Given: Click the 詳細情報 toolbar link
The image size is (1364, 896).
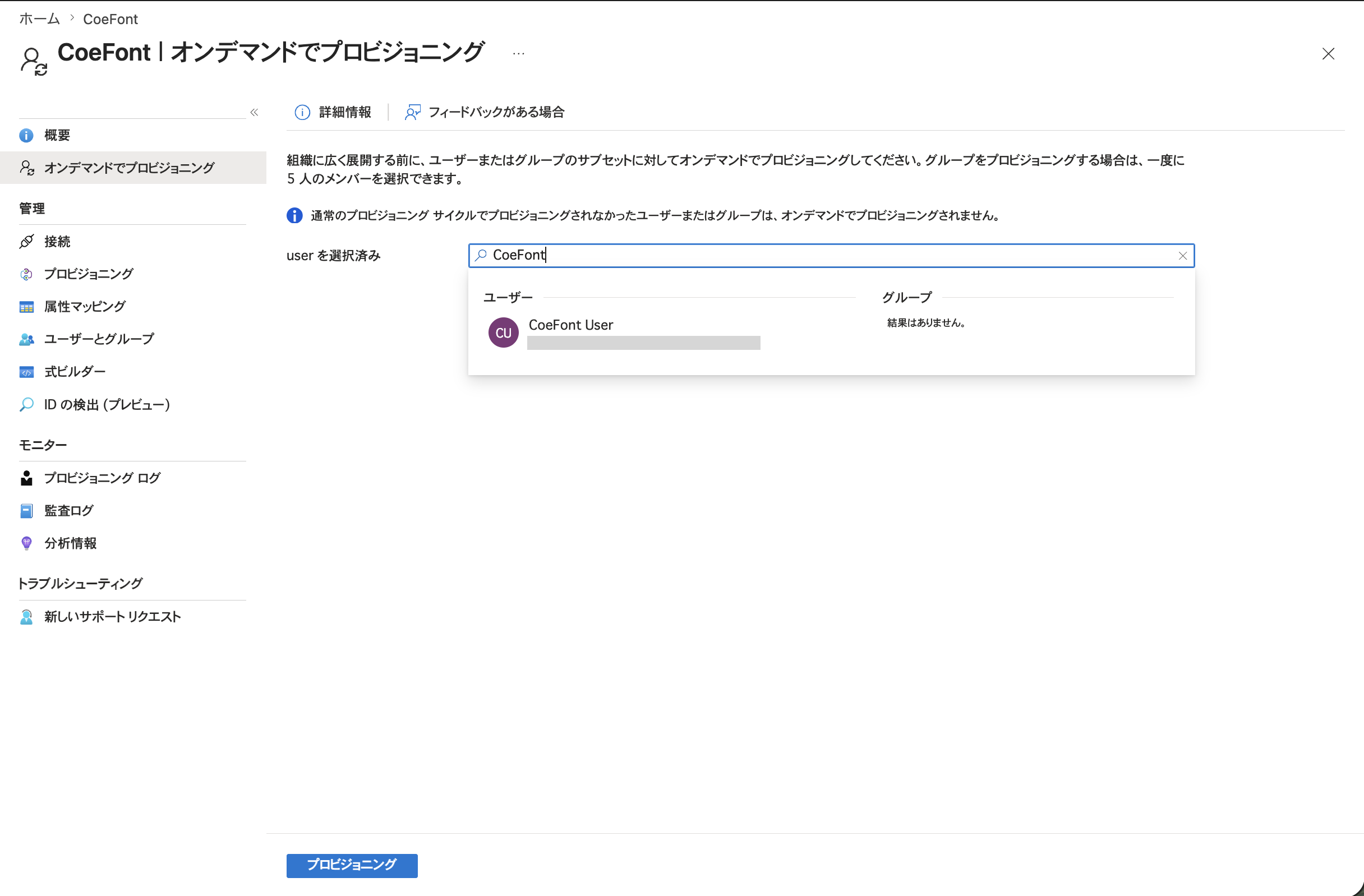Looking at the screenshot, I should [x=333, y=112].
